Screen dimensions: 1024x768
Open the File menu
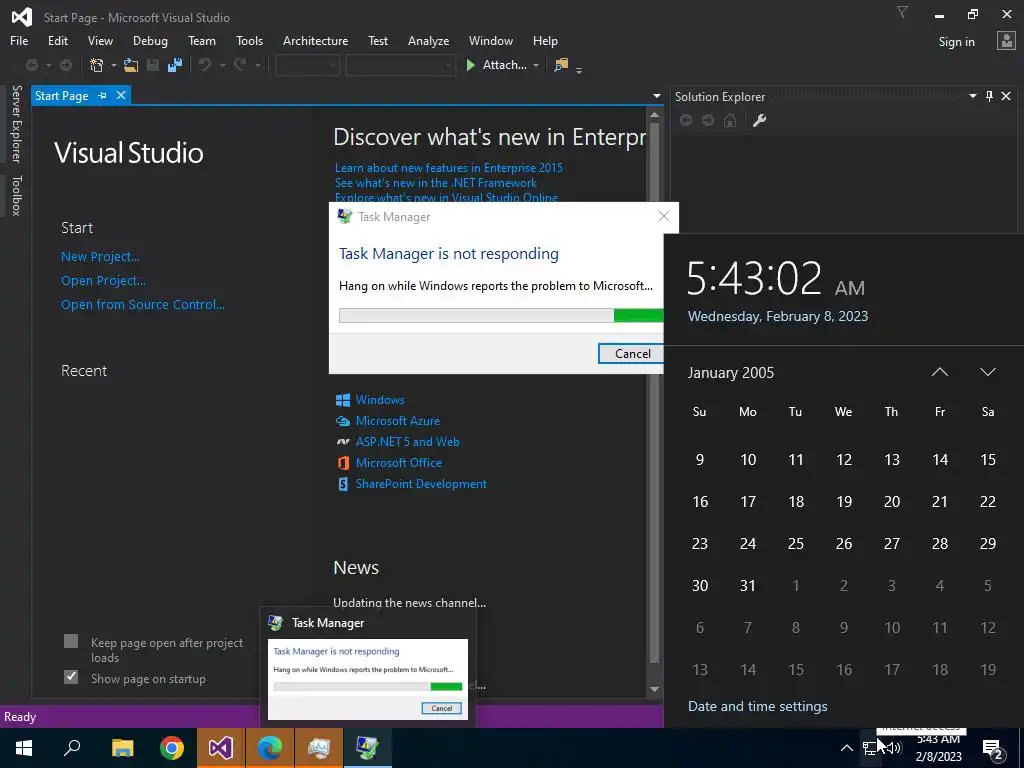[x=19, y=40]
